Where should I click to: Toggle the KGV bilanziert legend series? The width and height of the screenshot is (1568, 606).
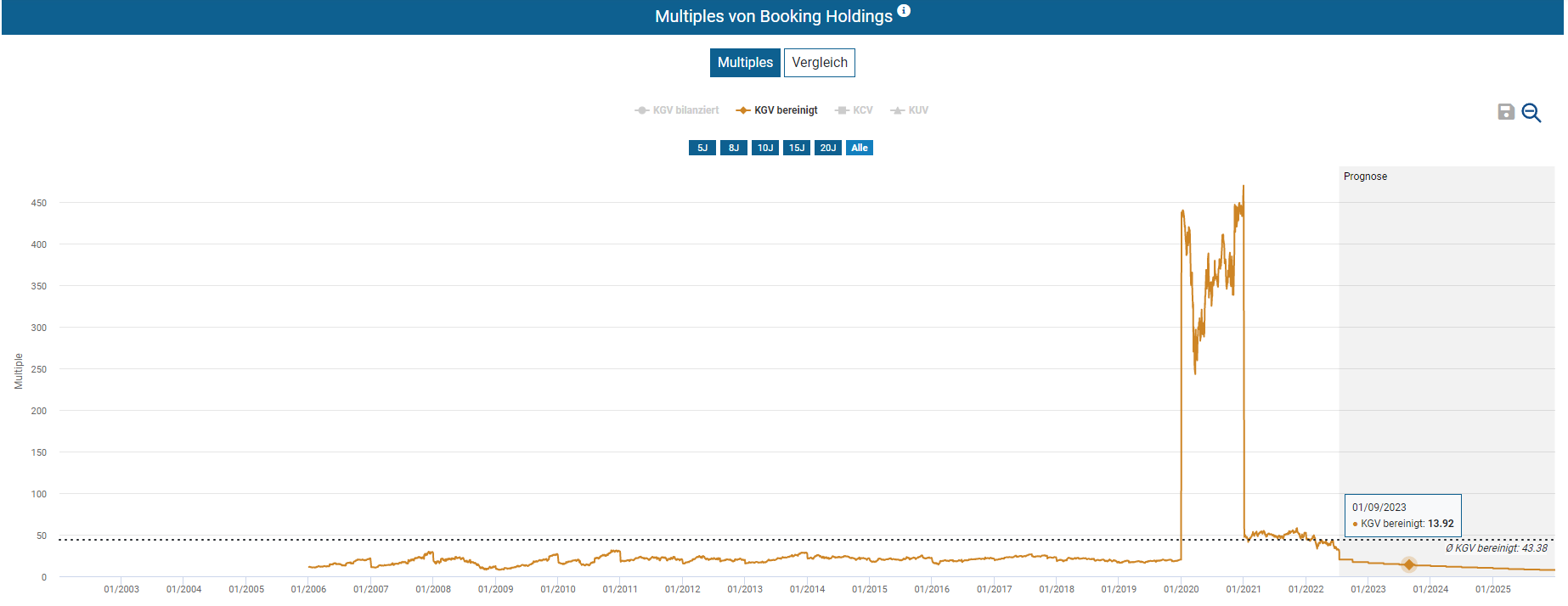[677, 110]
